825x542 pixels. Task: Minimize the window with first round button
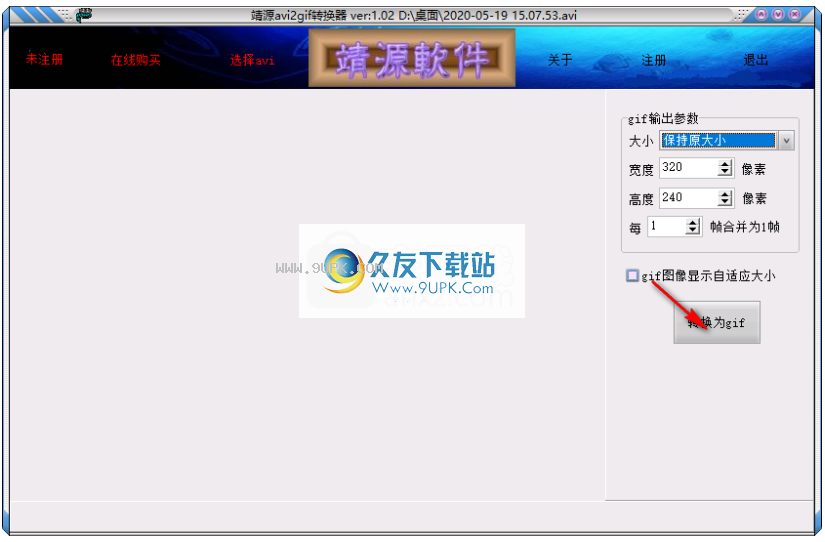click(761, 15)
